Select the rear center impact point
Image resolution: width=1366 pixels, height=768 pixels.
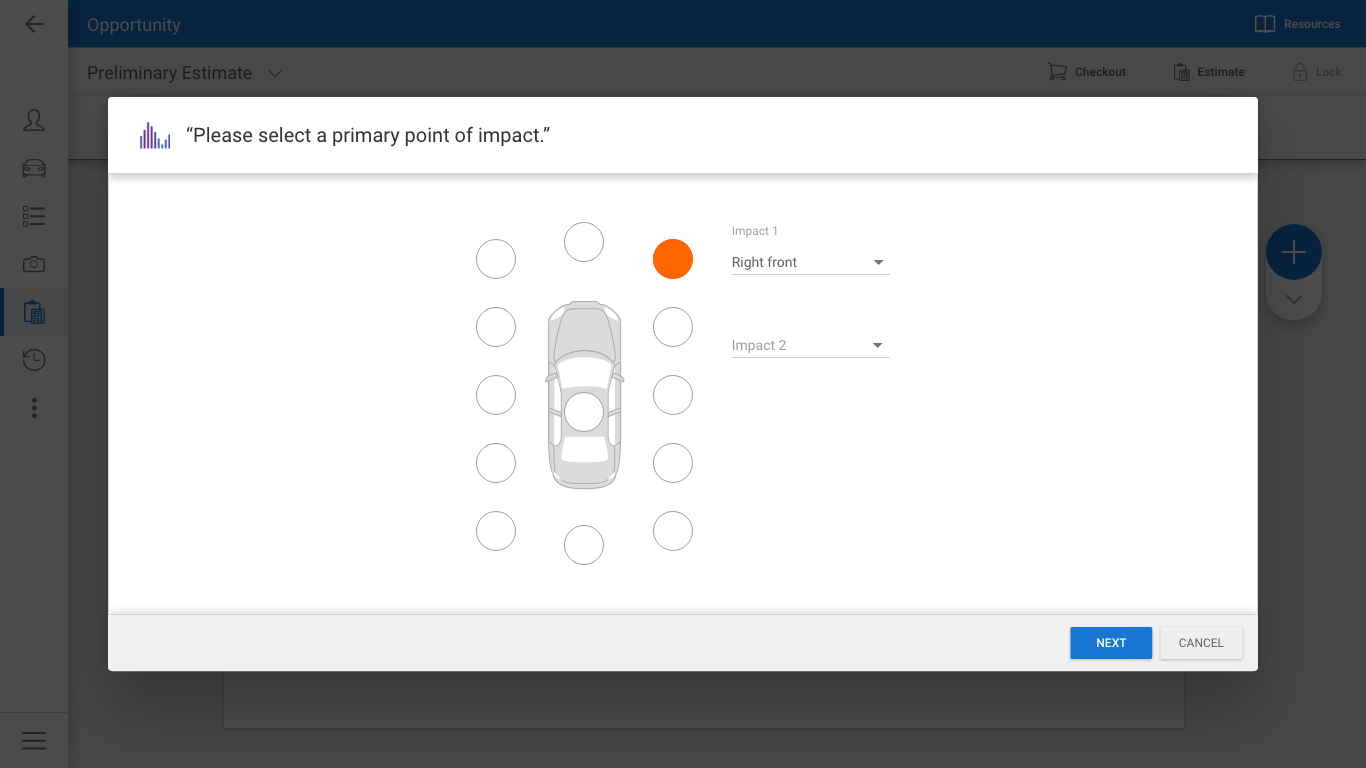pos(584,545)
